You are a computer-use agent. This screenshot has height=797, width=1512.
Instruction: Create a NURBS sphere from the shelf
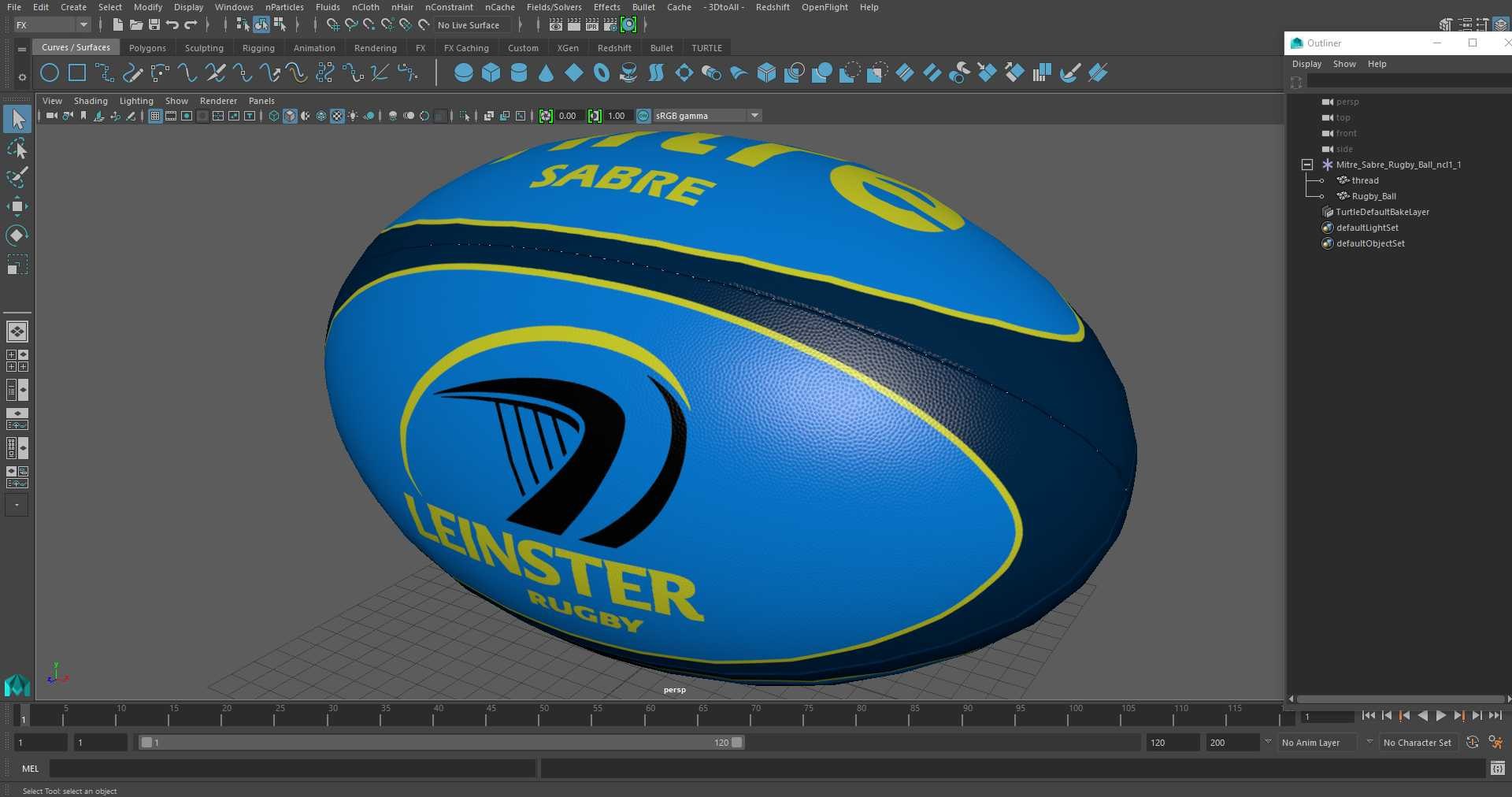coord(464,73)
